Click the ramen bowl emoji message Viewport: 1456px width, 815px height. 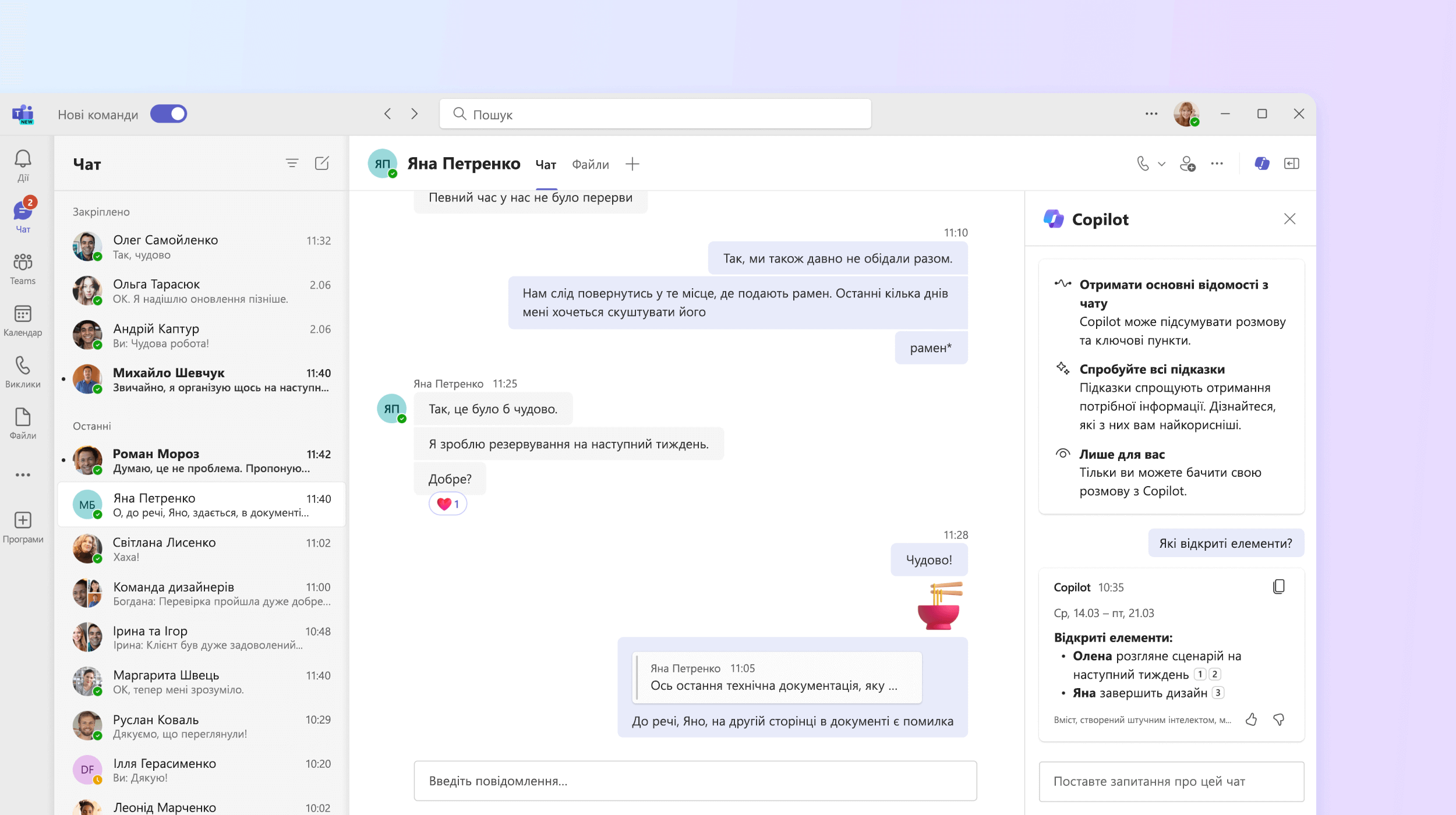click(x=939, y=606)
